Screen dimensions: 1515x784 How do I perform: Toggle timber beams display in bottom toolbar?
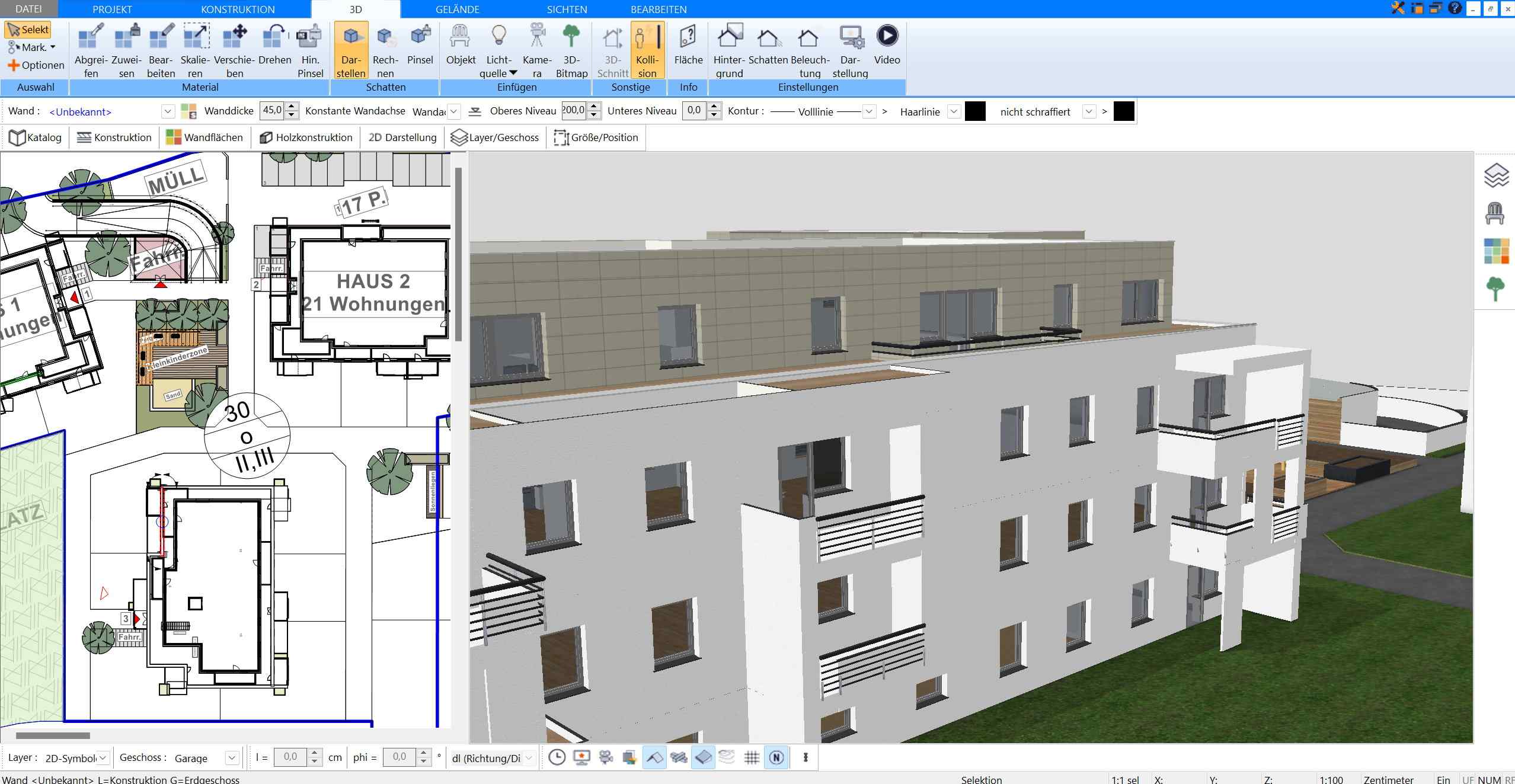point(679,757)
